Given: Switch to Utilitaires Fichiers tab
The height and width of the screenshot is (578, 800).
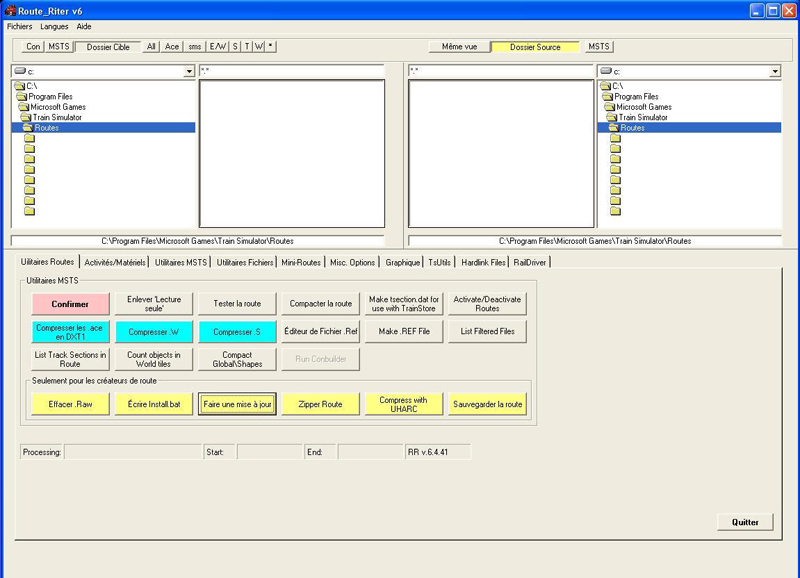Looking at the screenshot, I should [x=245, y=262].
